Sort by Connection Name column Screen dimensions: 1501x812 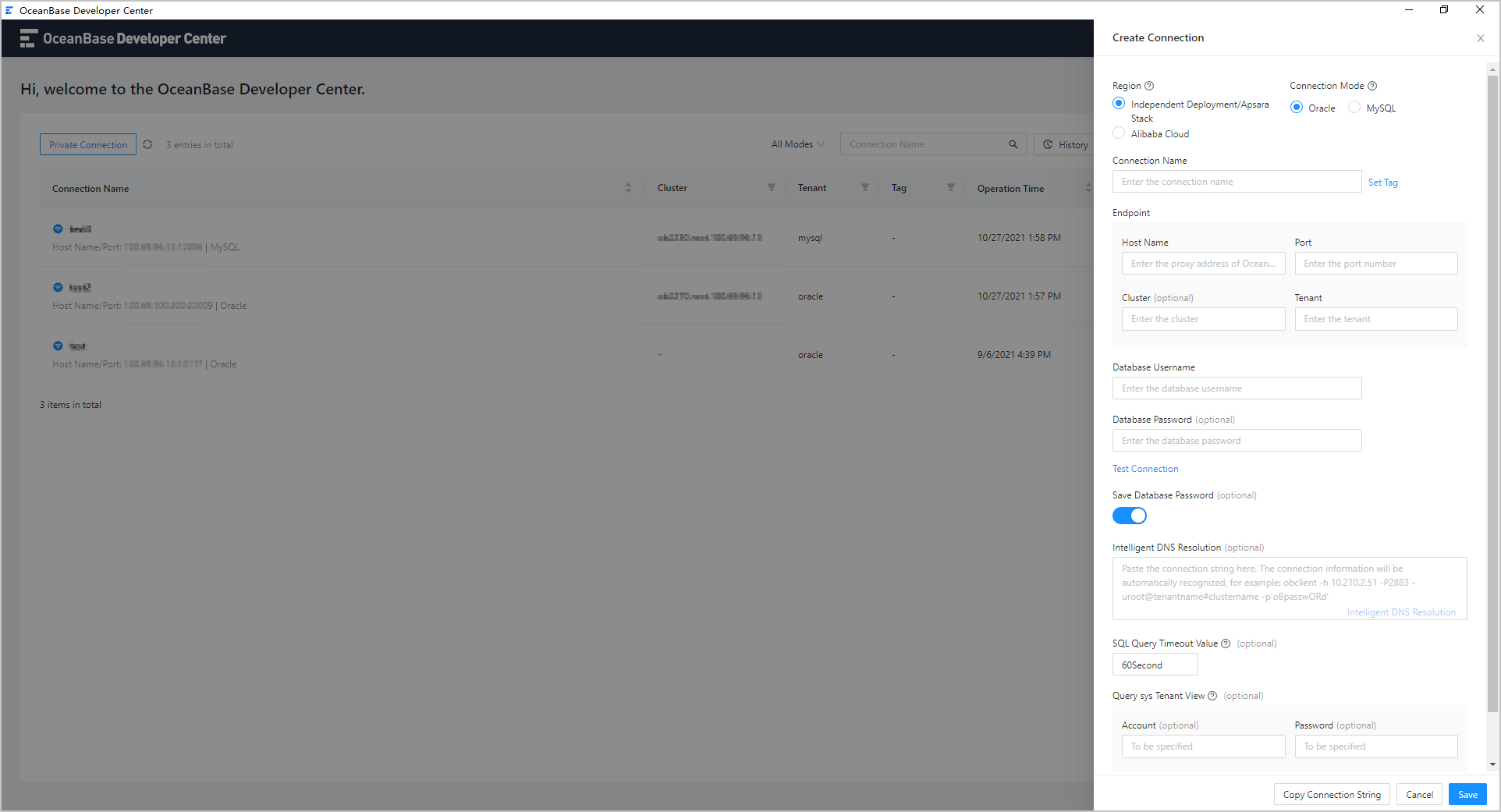tap(628, 188)
